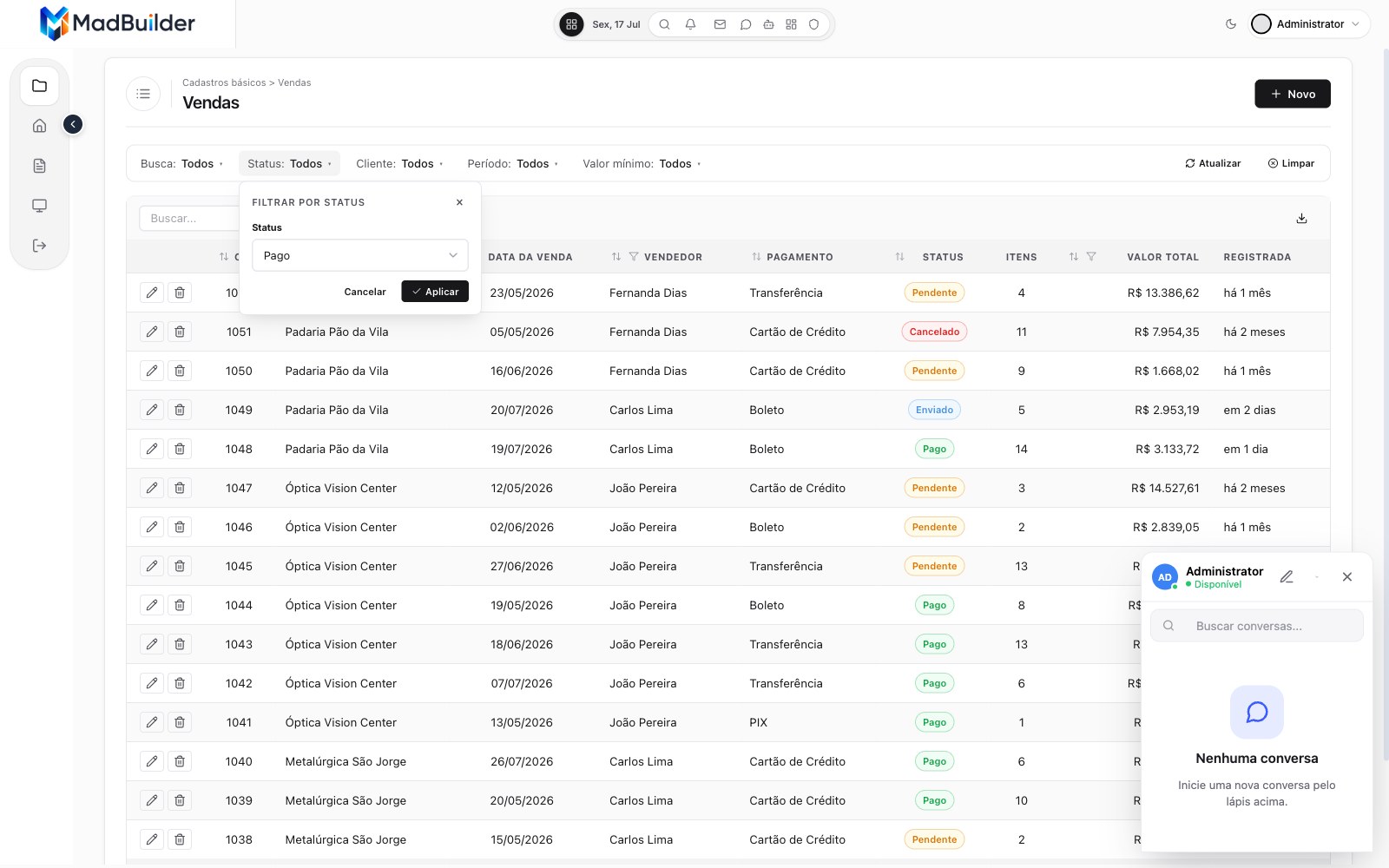Click the Buscar conversas search field
Viewport: 1389px width, 868px height.
click(1257, 626)
